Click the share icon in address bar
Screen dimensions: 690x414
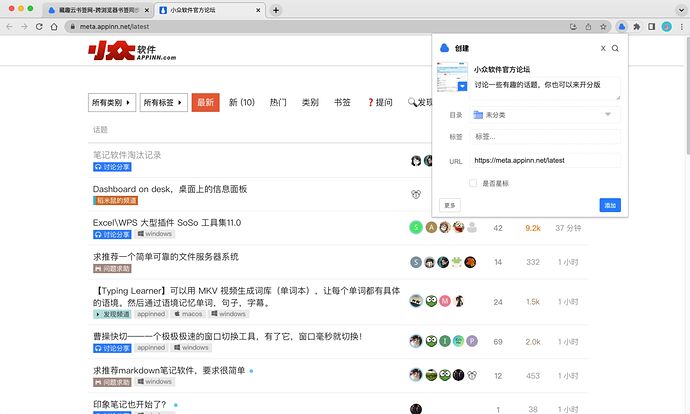(588, 27)
